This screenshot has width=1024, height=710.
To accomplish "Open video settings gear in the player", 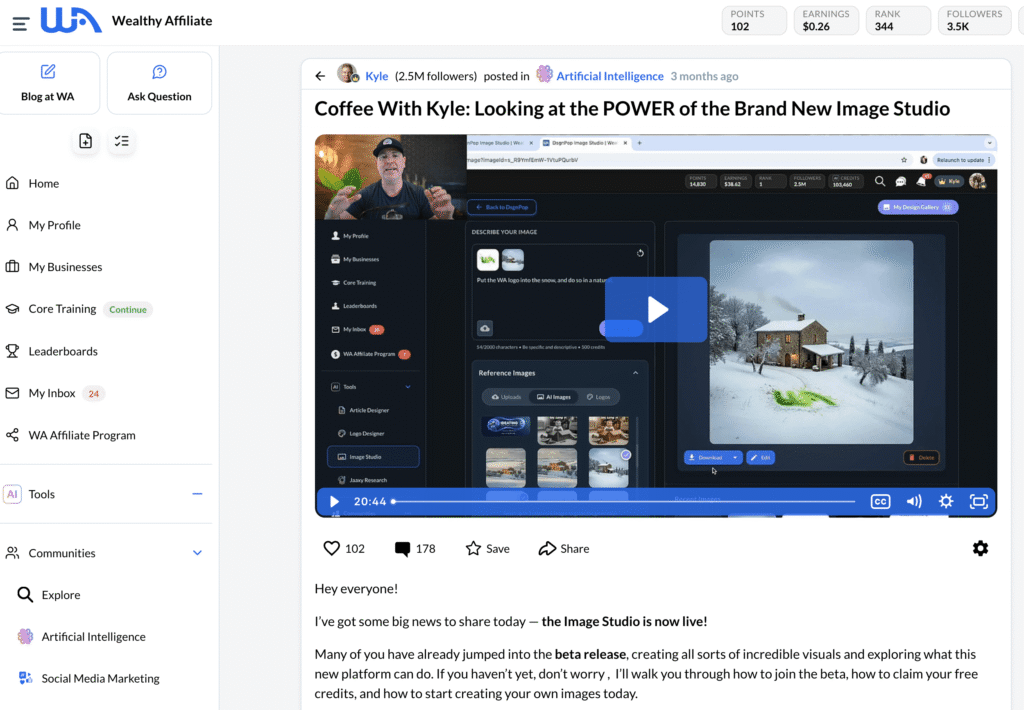I will pyautogui.click(x=945, y=502).
